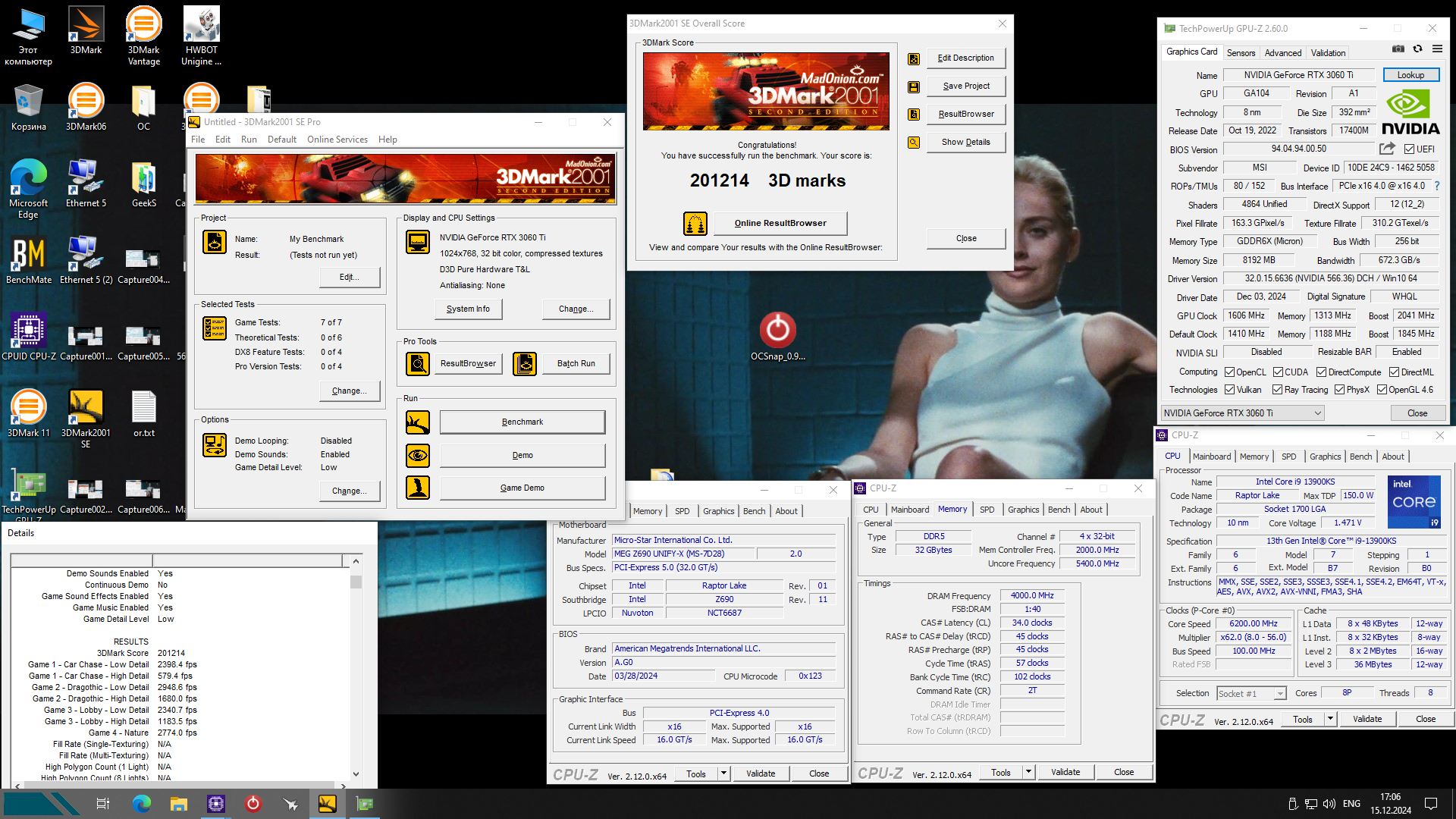Open the 3DMark 11 desktop shortcut
This screenshot has width=1456, height=819.
(x=28, y=413)
